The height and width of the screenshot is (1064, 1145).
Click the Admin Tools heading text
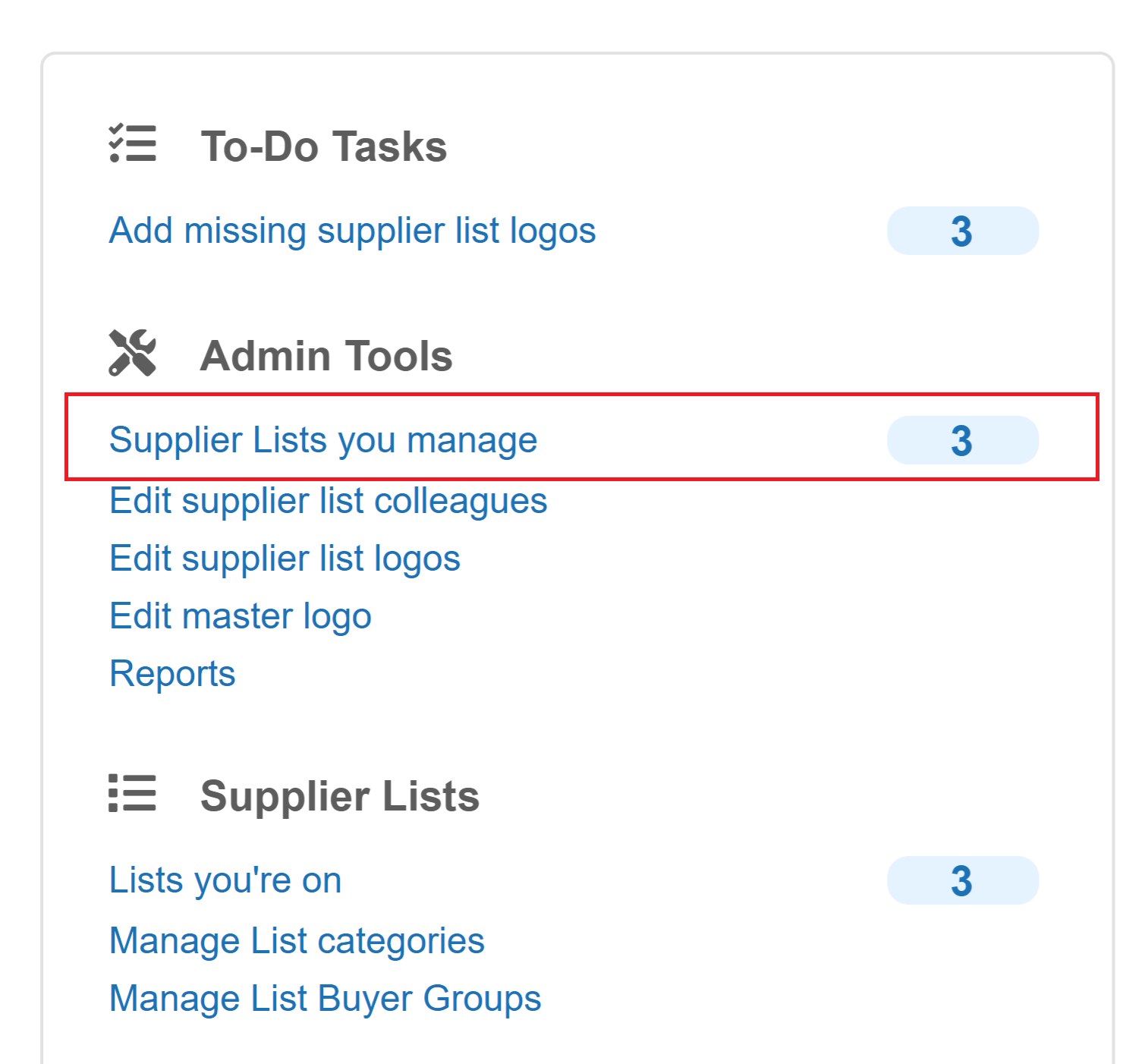pyautogui.click(x=326, y=356)
